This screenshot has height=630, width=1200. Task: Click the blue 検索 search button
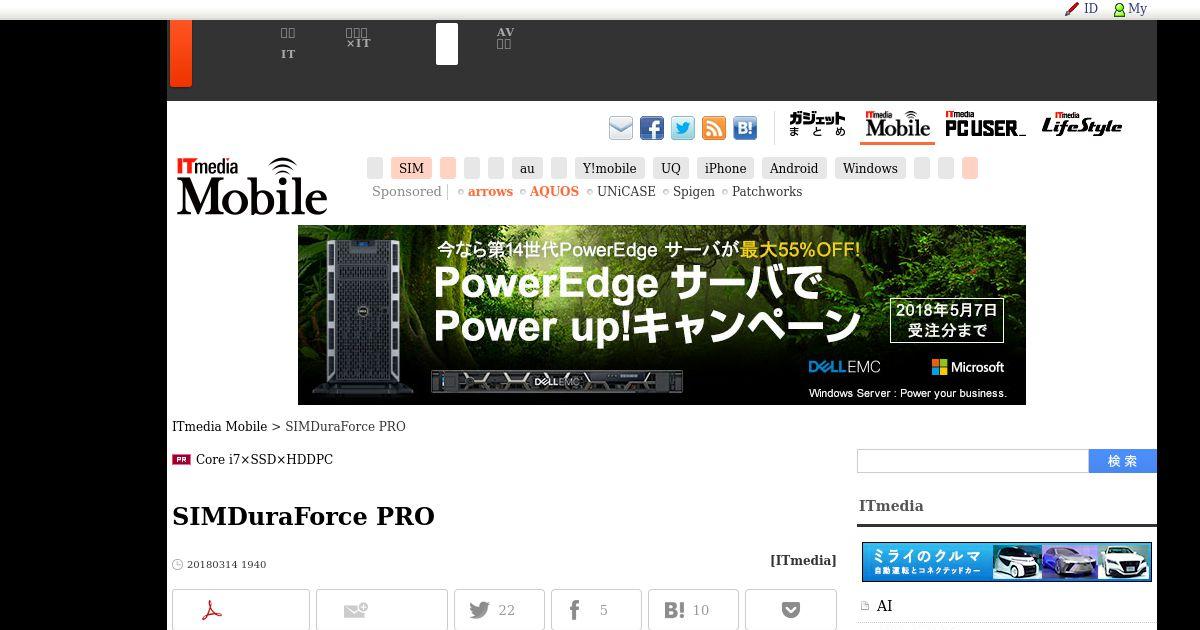[1123, 461]
